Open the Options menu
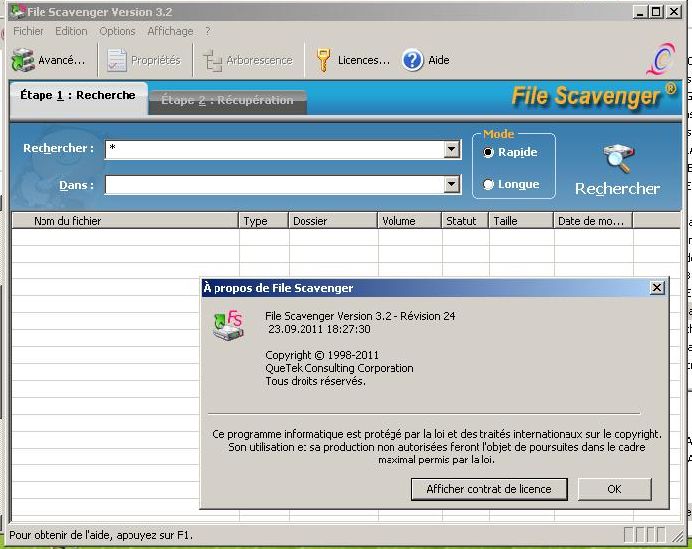692x549 pixels. coord(117,31)
